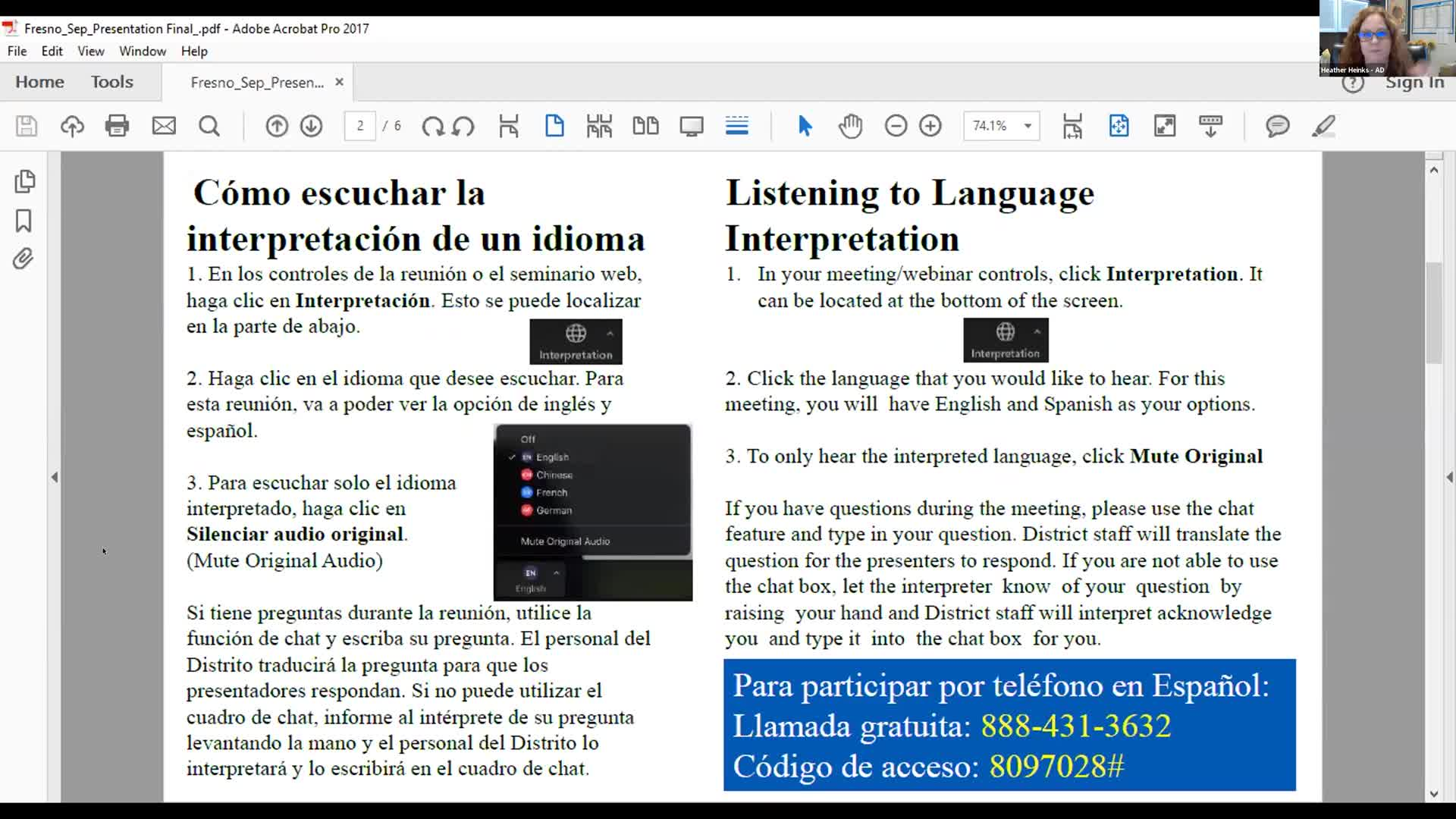Open Bookmarks panel icon
Viewport: 1456px width, 819px height.
(x=24, y=221)
